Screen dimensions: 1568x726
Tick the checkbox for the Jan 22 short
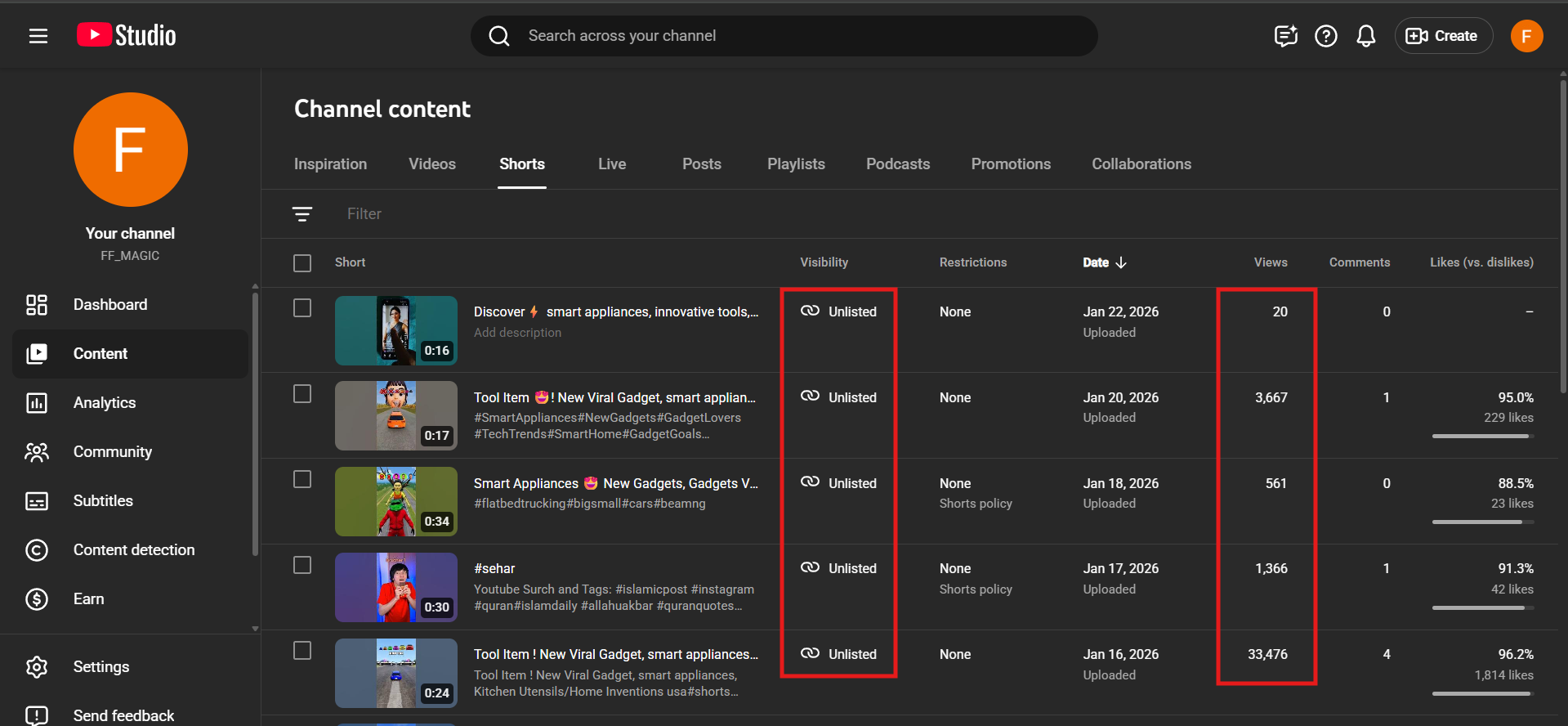[x=302, y=308]
